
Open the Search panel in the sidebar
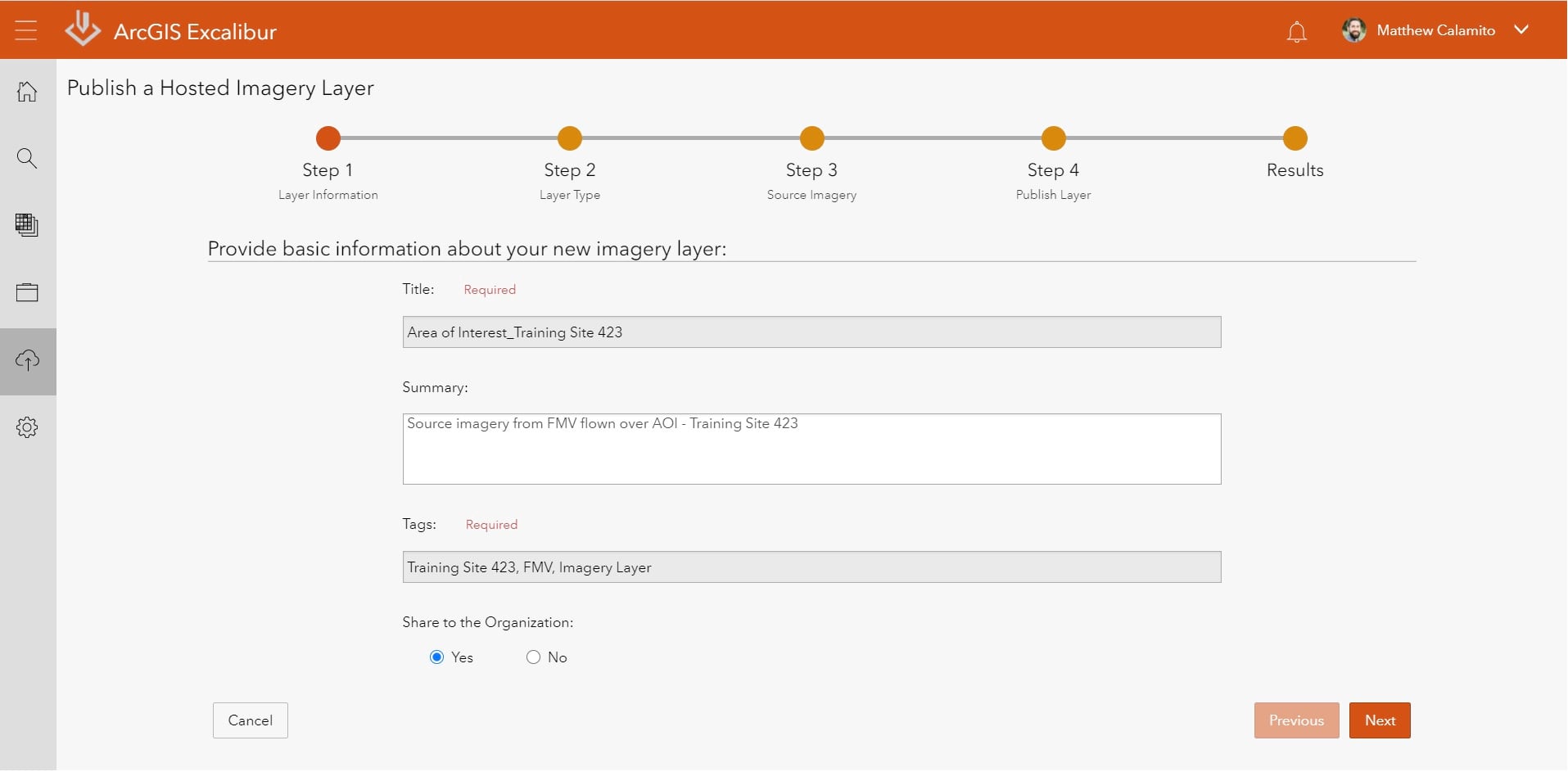click(27, 158)
